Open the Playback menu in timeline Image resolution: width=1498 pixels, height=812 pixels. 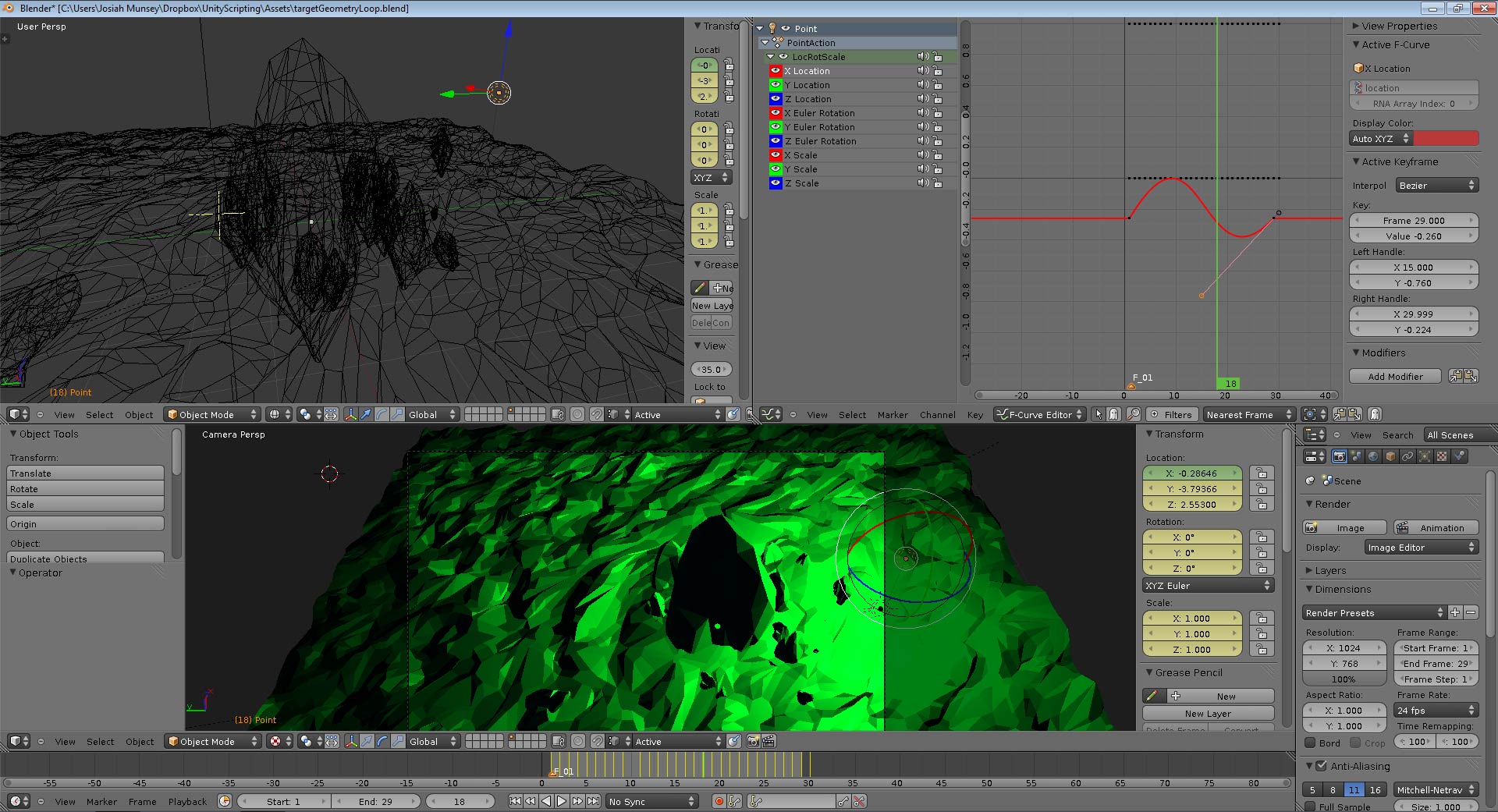[x=187, y=802]
